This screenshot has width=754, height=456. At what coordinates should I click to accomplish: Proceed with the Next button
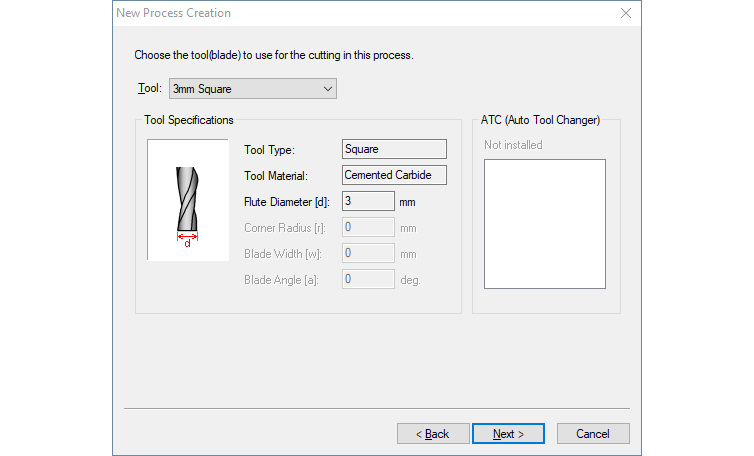[x=508, y=434]
